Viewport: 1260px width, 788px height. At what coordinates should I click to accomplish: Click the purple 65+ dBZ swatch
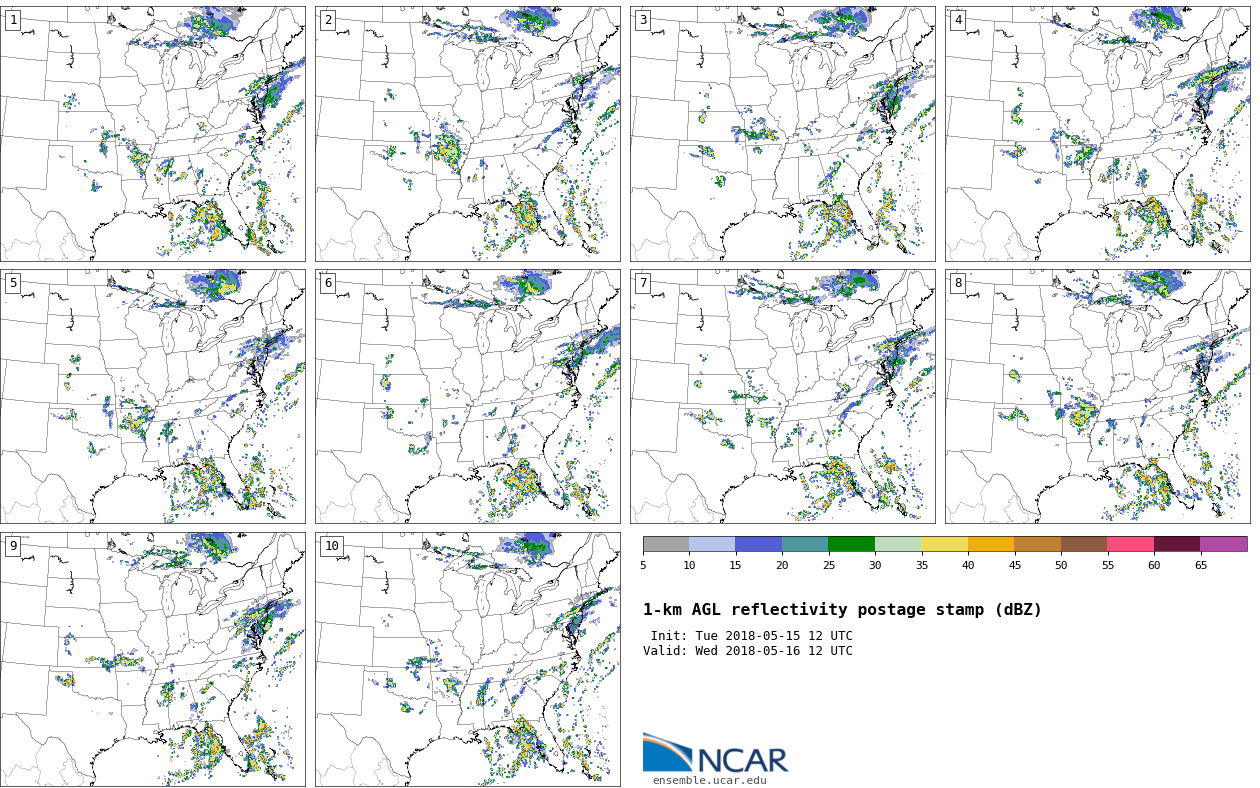[x=1224, y=544]
